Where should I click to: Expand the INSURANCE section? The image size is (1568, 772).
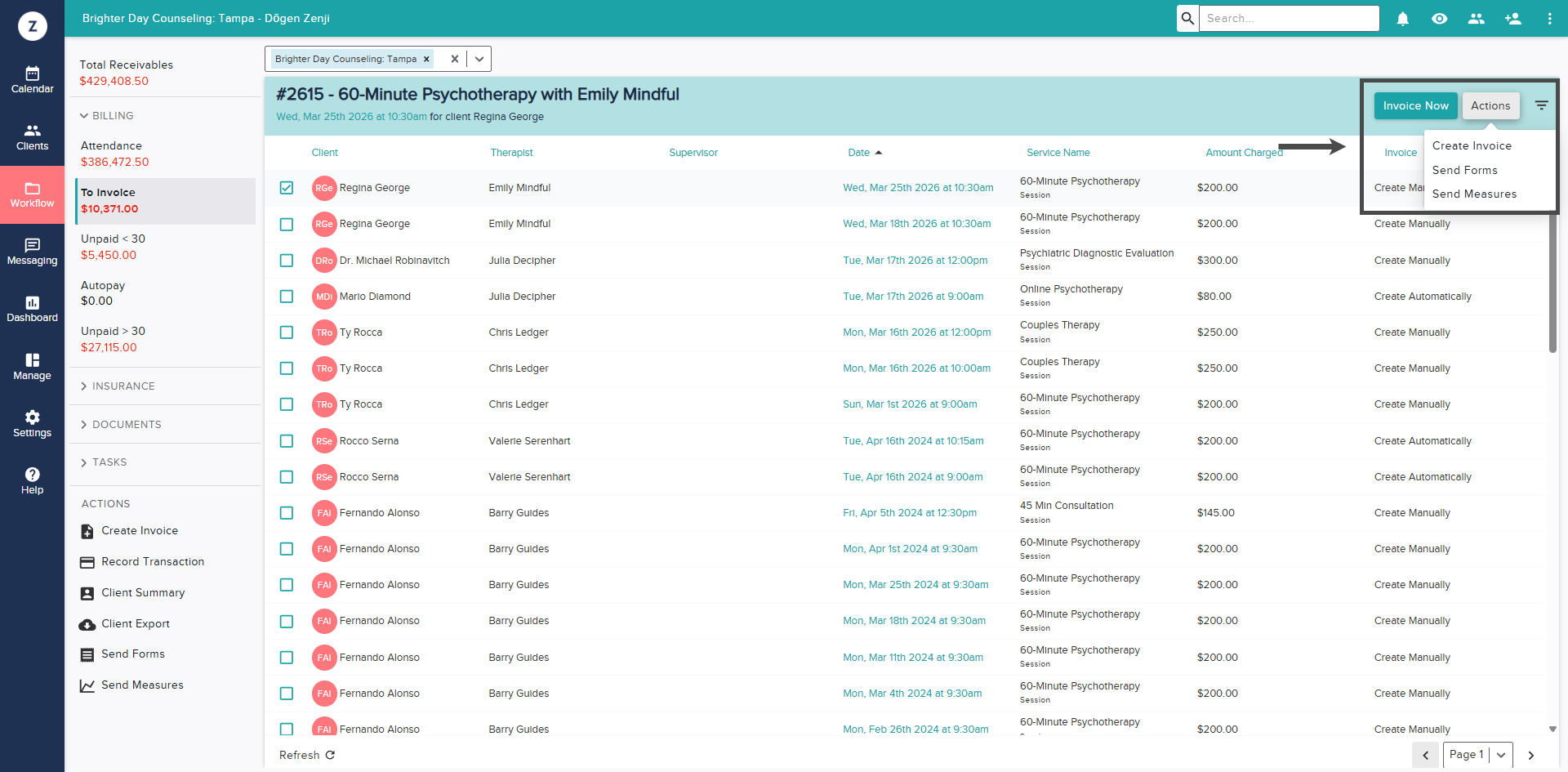(117, 386)
